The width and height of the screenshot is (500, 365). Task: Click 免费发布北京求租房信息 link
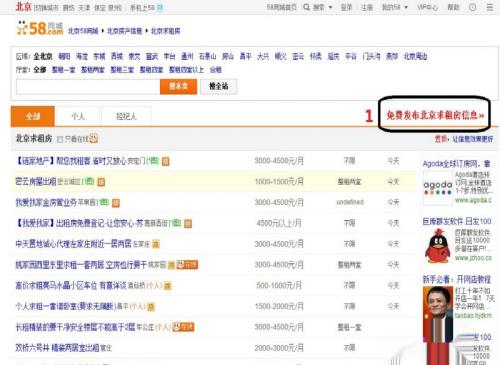(435, 115)
